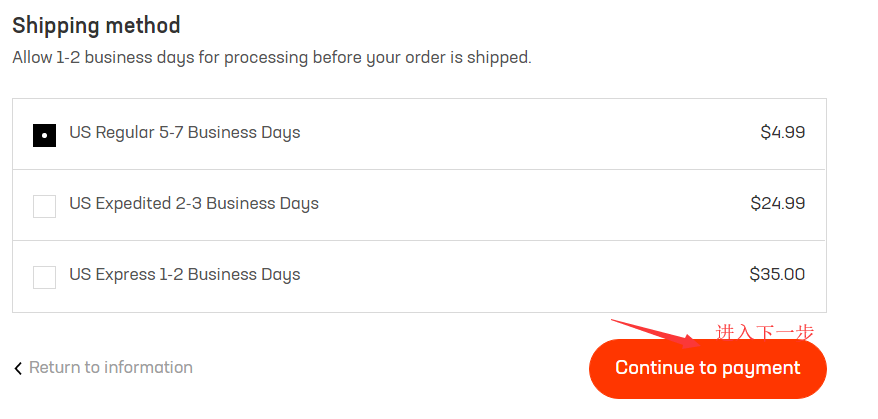The height and width of the screenshot is (419, 878).
Task: Click the US Express 1-2 Business Days label
Action: [x=184, y=274]
